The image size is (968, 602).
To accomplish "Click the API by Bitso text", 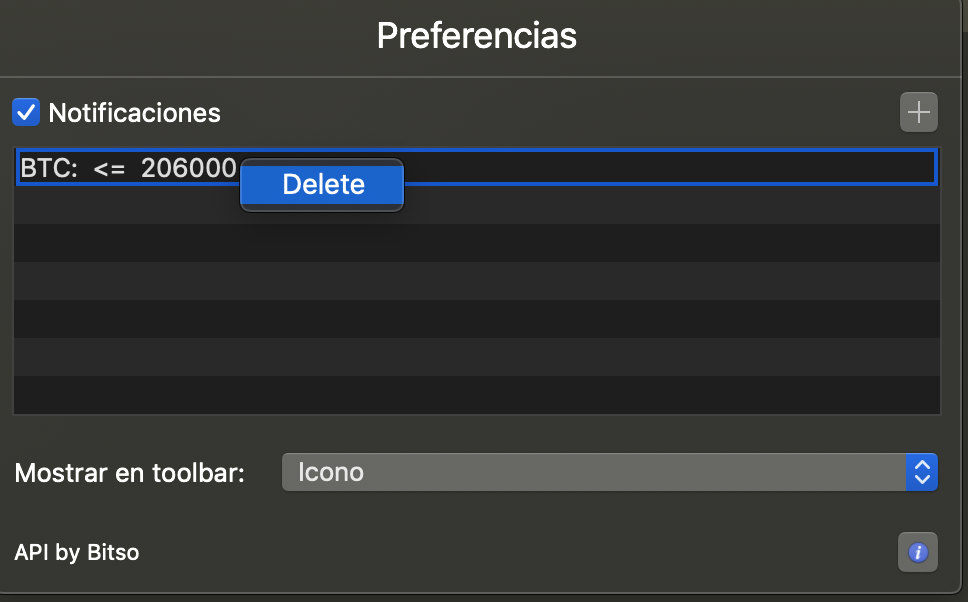I will click(77, 552).
